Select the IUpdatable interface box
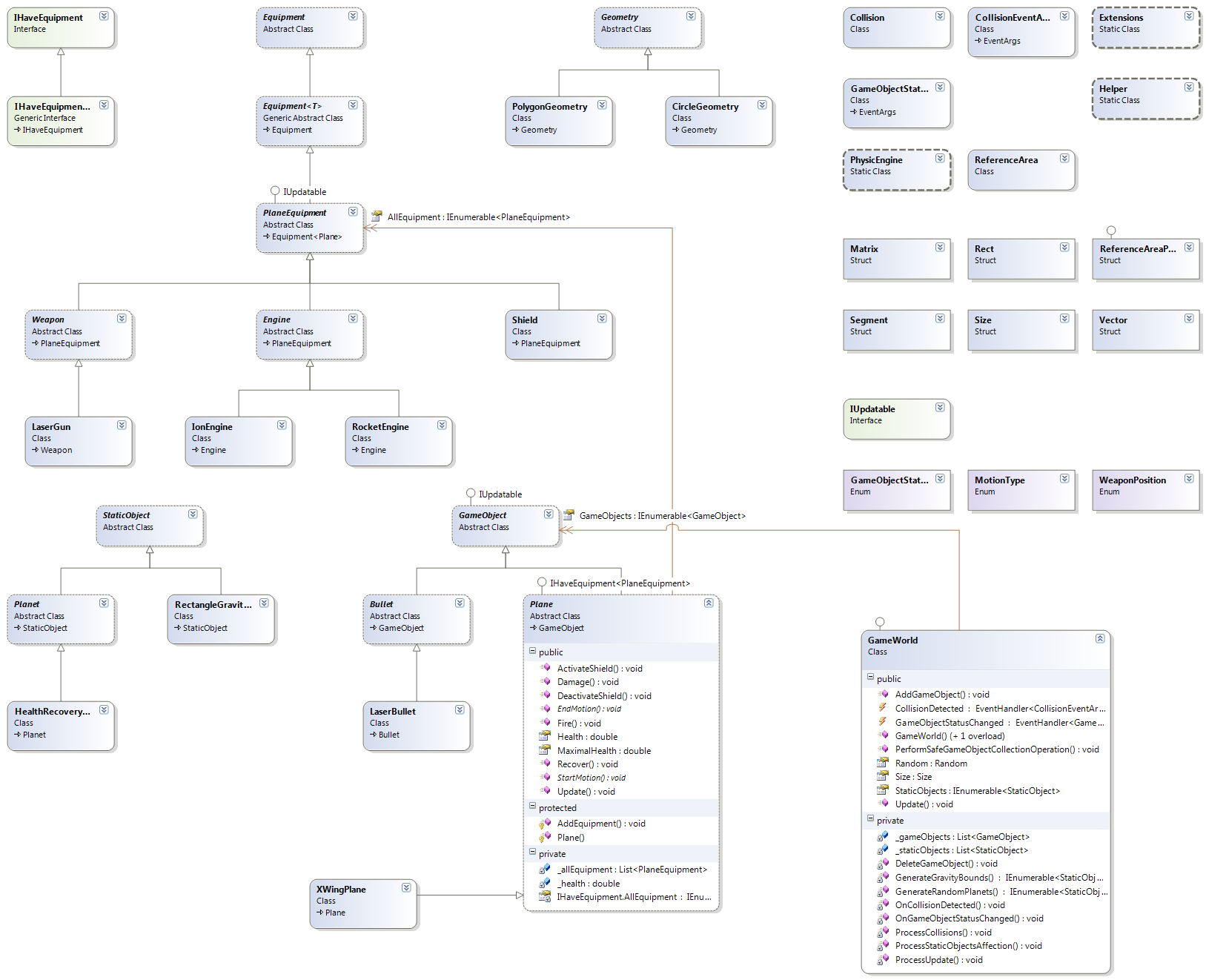Image resolution: width=1206 pixels, height=980 pixels. click(897, 420)
